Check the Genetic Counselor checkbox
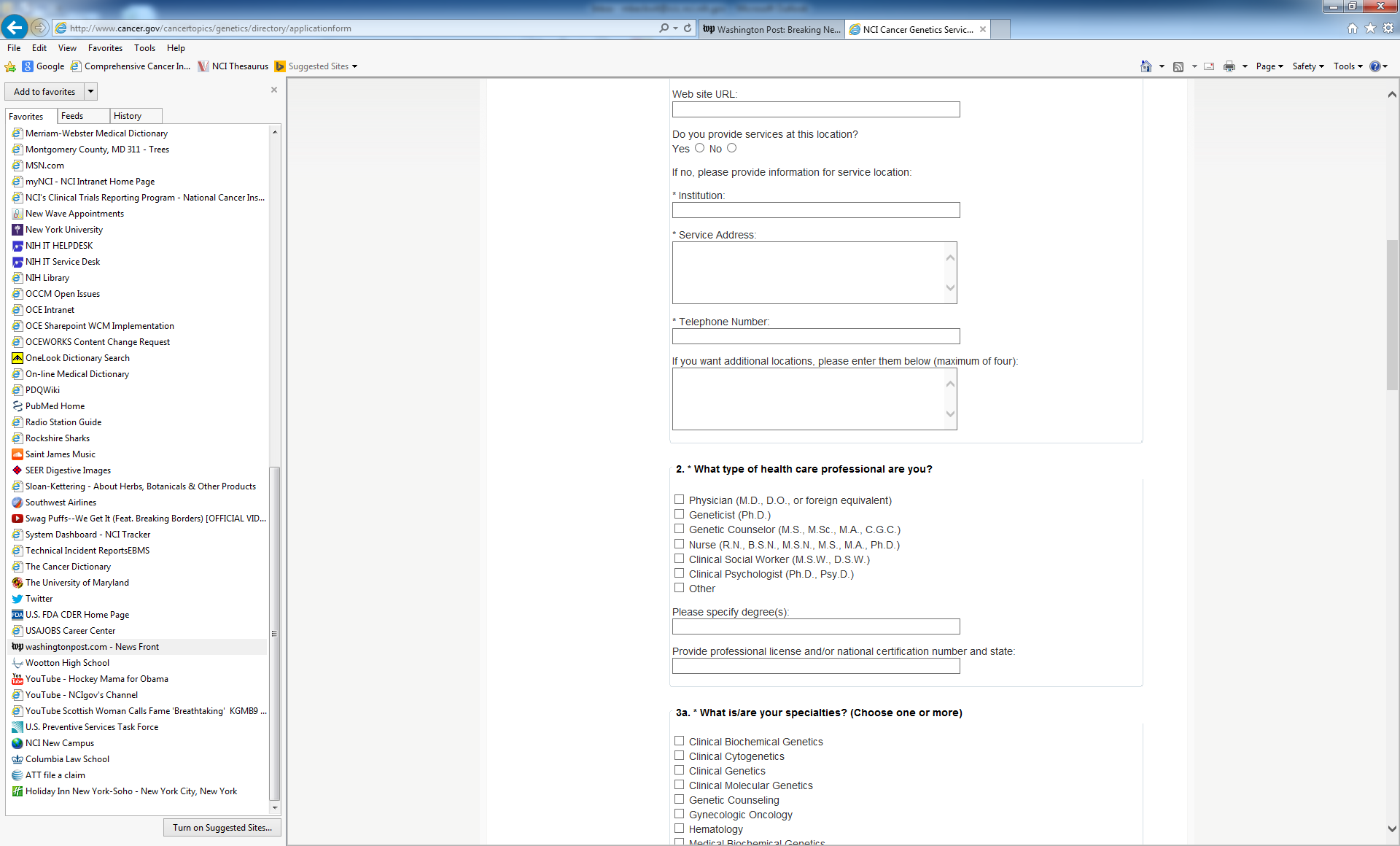This screenshot has width=1400, height=846. (x=680, y=529)
